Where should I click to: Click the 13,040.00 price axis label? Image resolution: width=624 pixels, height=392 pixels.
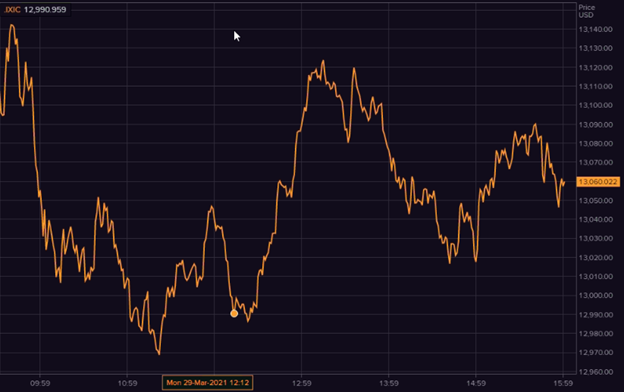point(595,219)
